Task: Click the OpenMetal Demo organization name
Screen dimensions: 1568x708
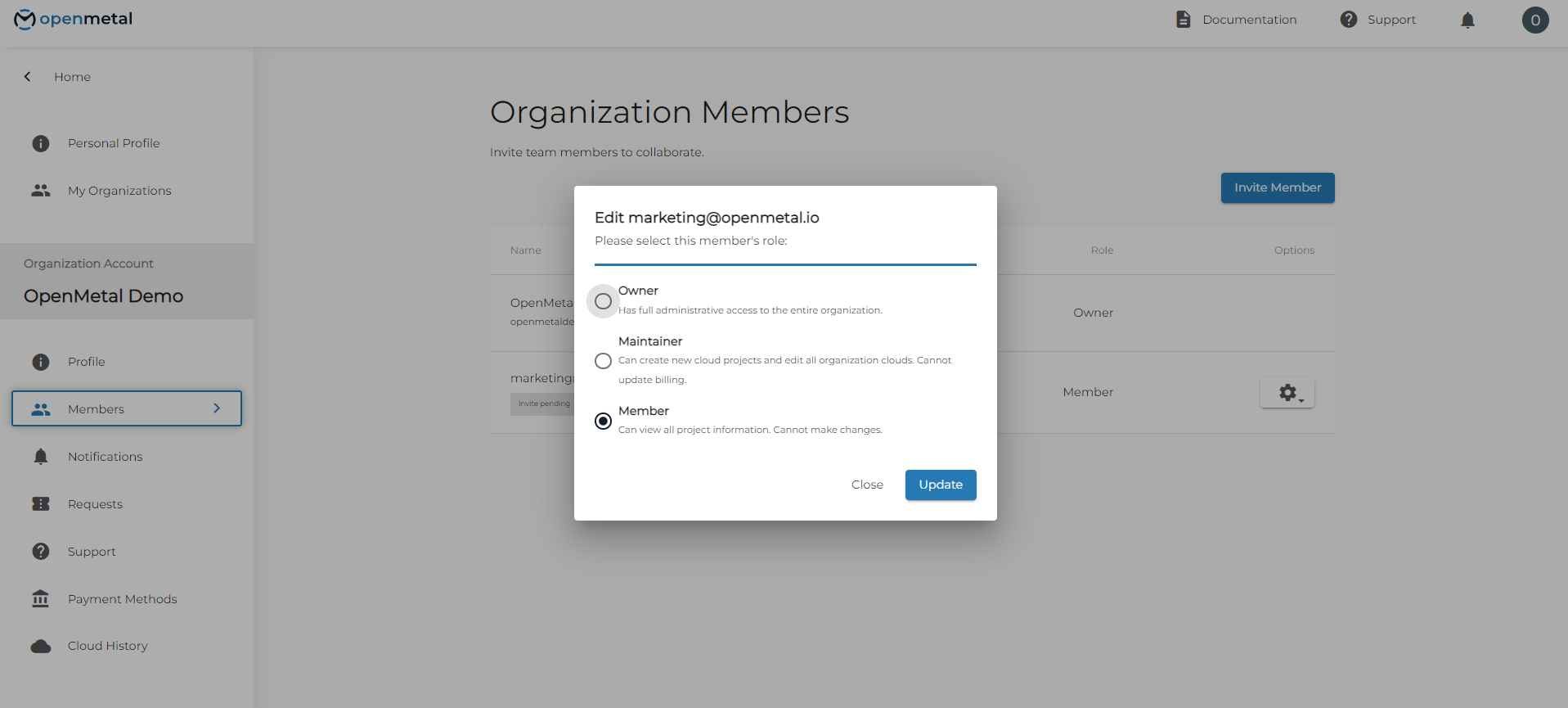Action: click(x=103, y=296)
